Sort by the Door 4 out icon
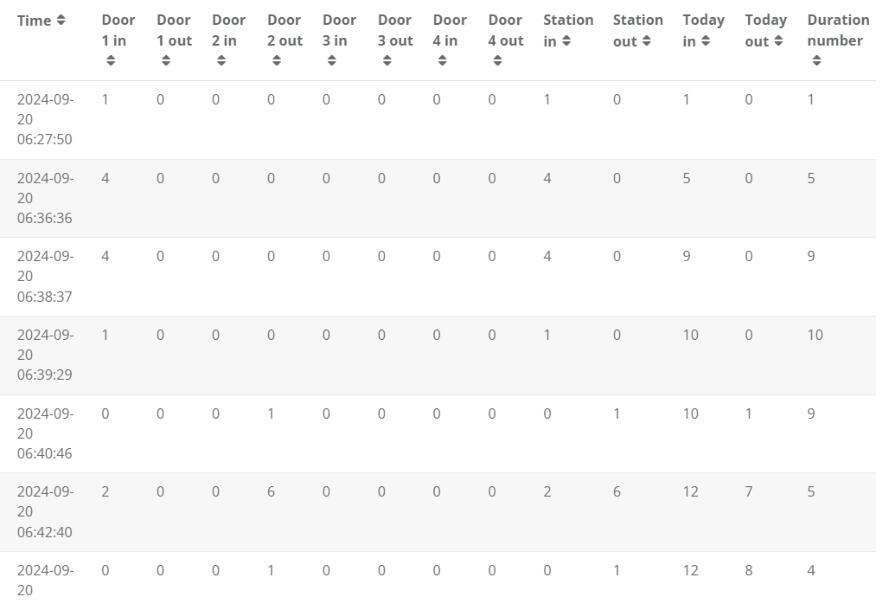This screenshot has height=601, width=880. pyautogui.click(x=497, y=61)
